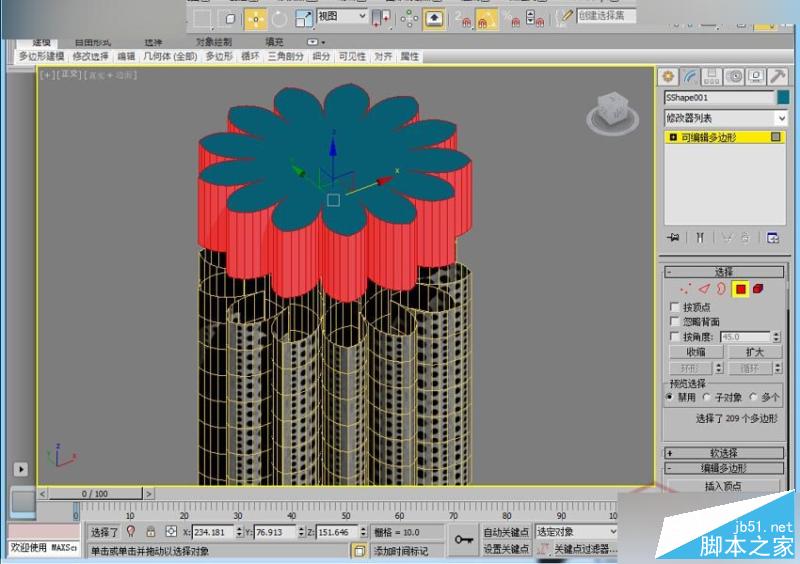Click the Element sub-object level icon
The image size is (800, 564).
pyautogui.click(x=759, y=289)
